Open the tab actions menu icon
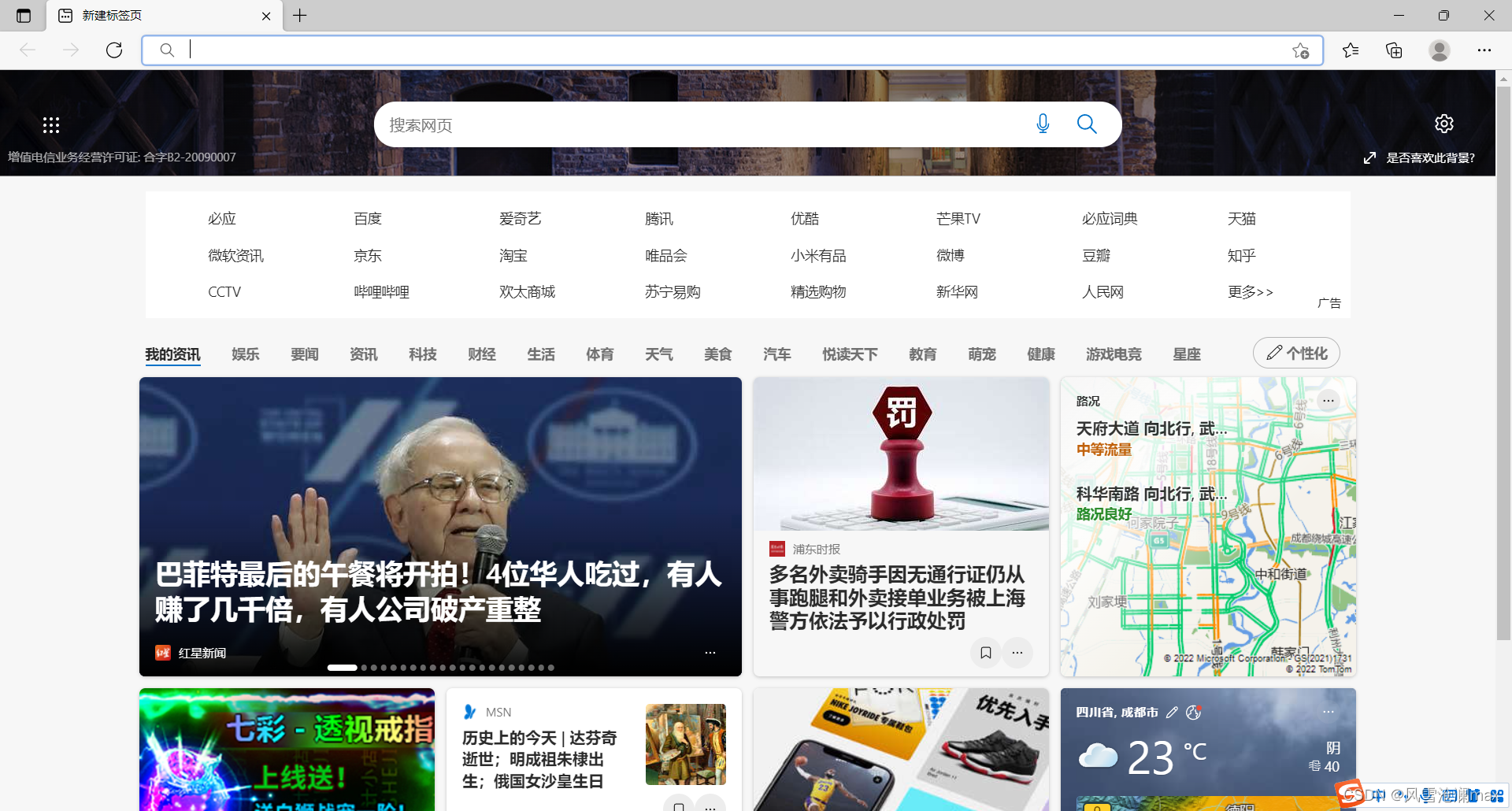Image resolution: width=1512 pixels, height=811 pixels. pos(24,16)
